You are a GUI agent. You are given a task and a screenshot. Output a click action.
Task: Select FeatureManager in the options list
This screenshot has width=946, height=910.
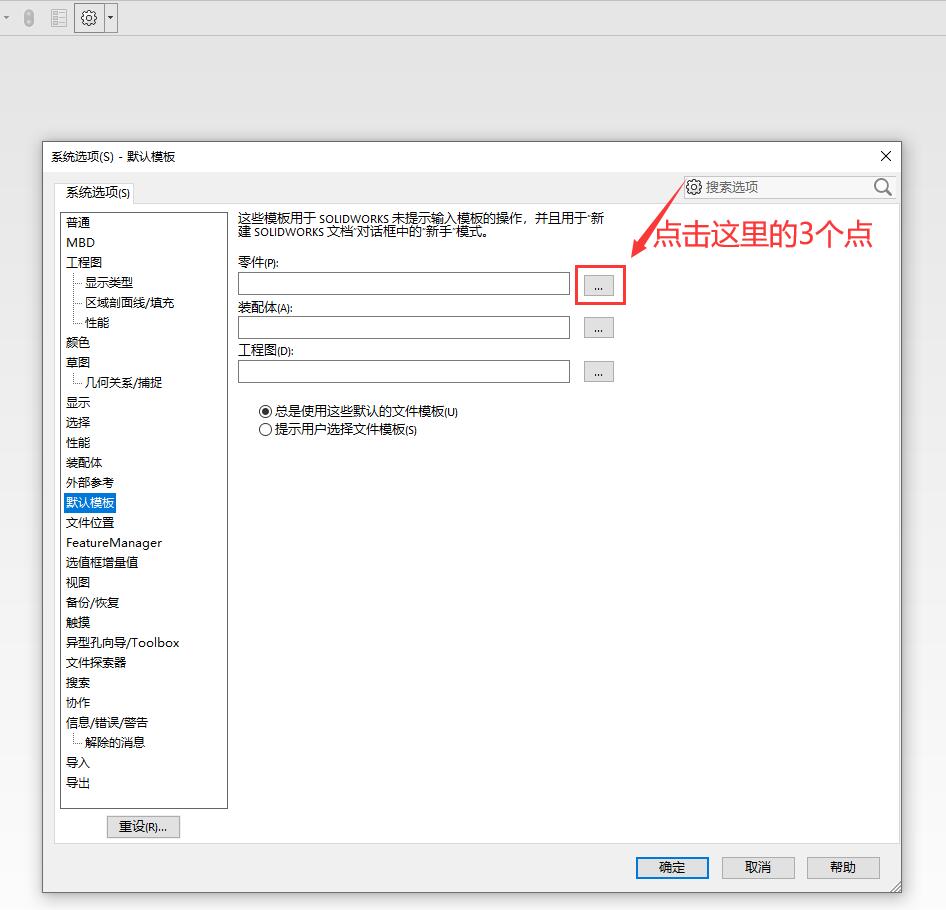tap(113, 543)
